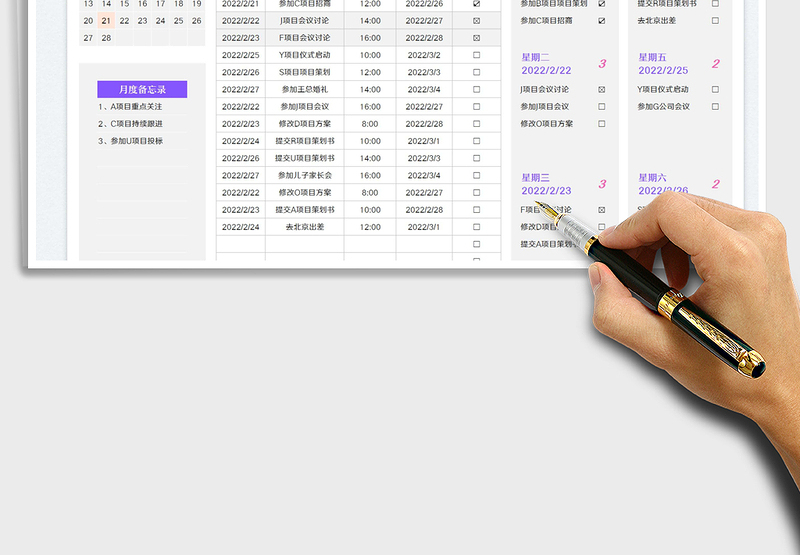Select the 16:00 cell in the 参加儿子家长会 row
The image size is (800, 555).
point(370,175)
